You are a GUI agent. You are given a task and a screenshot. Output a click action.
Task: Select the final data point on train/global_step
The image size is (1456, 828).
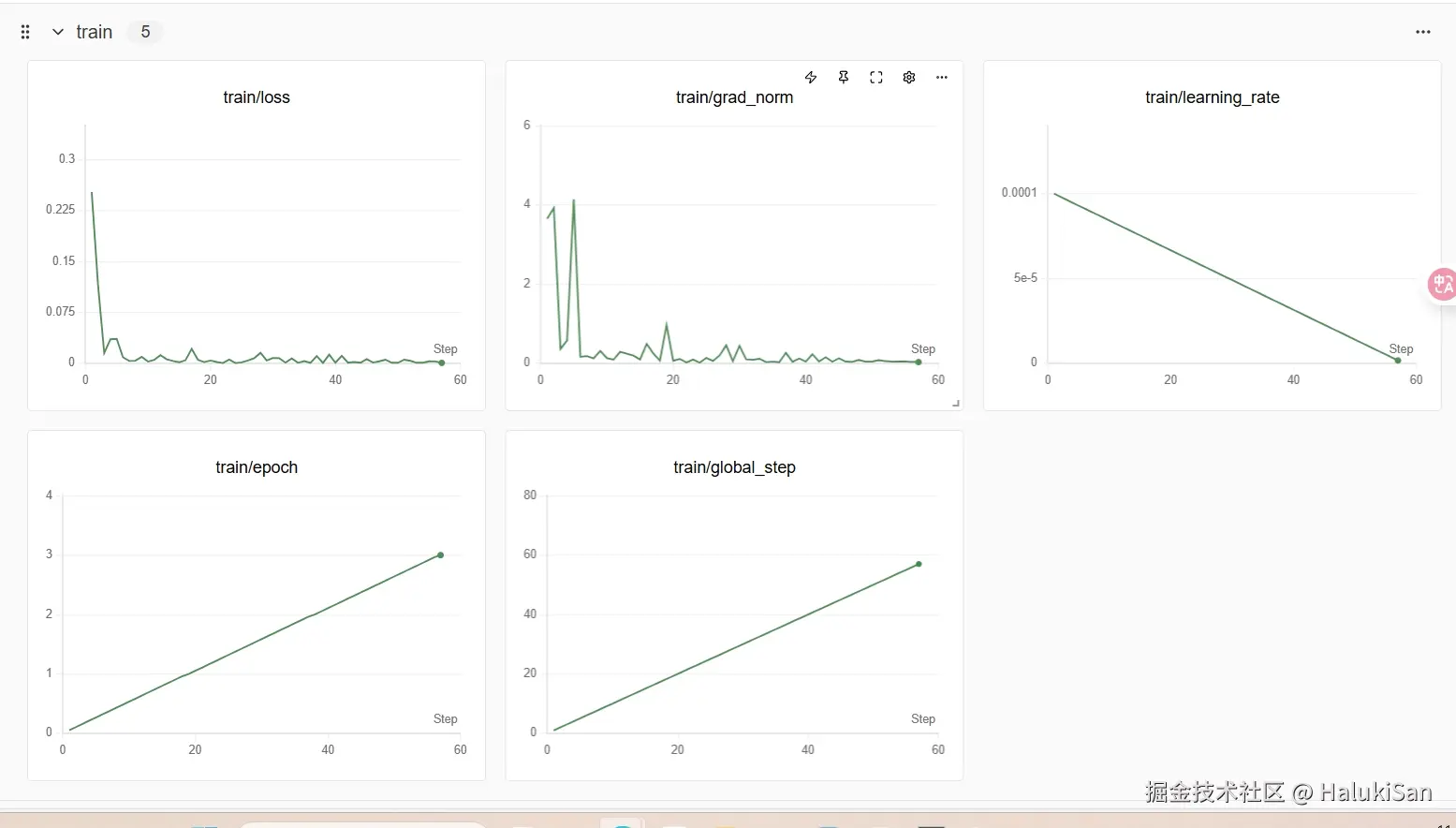(919, 564)
